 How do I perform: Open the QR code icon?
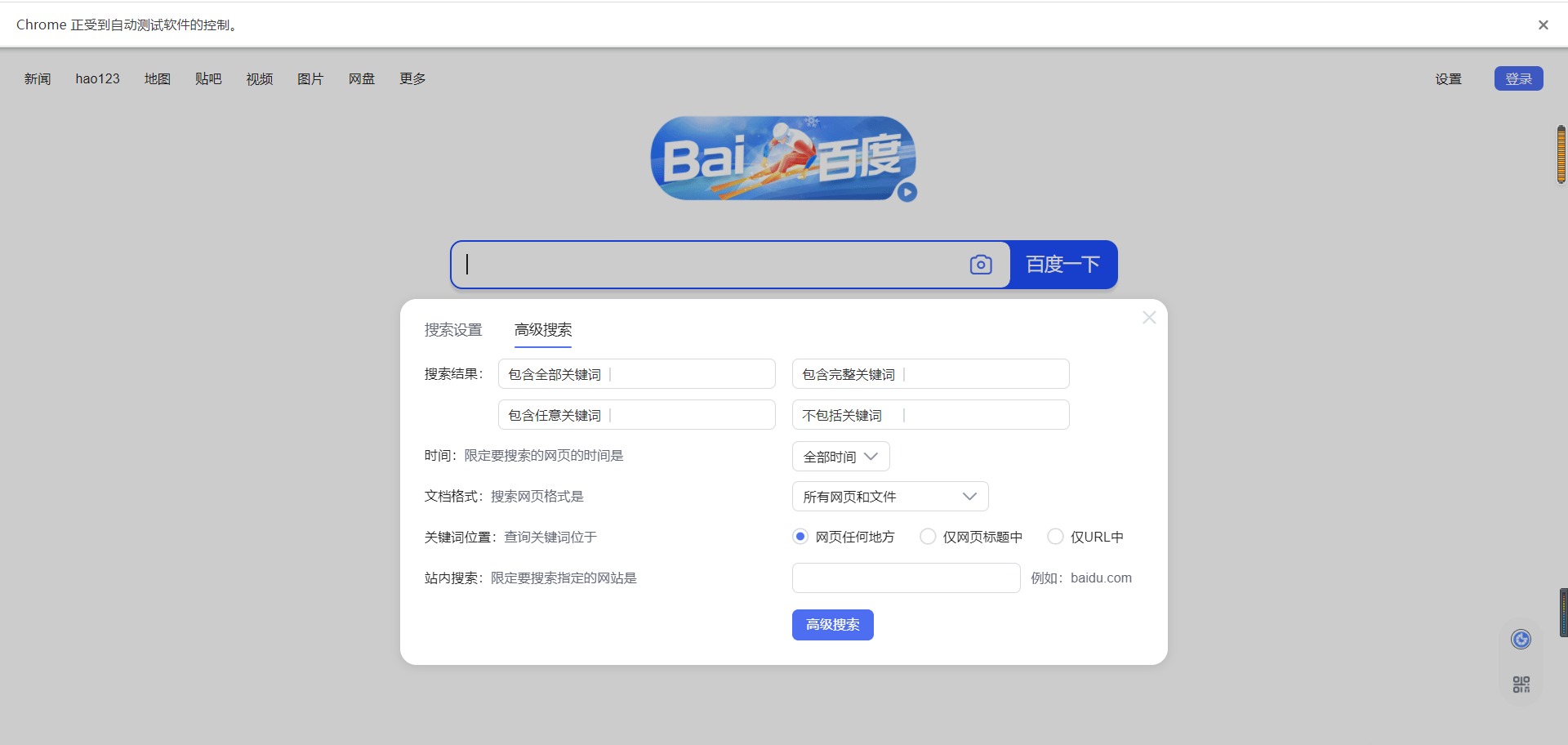1521,685
